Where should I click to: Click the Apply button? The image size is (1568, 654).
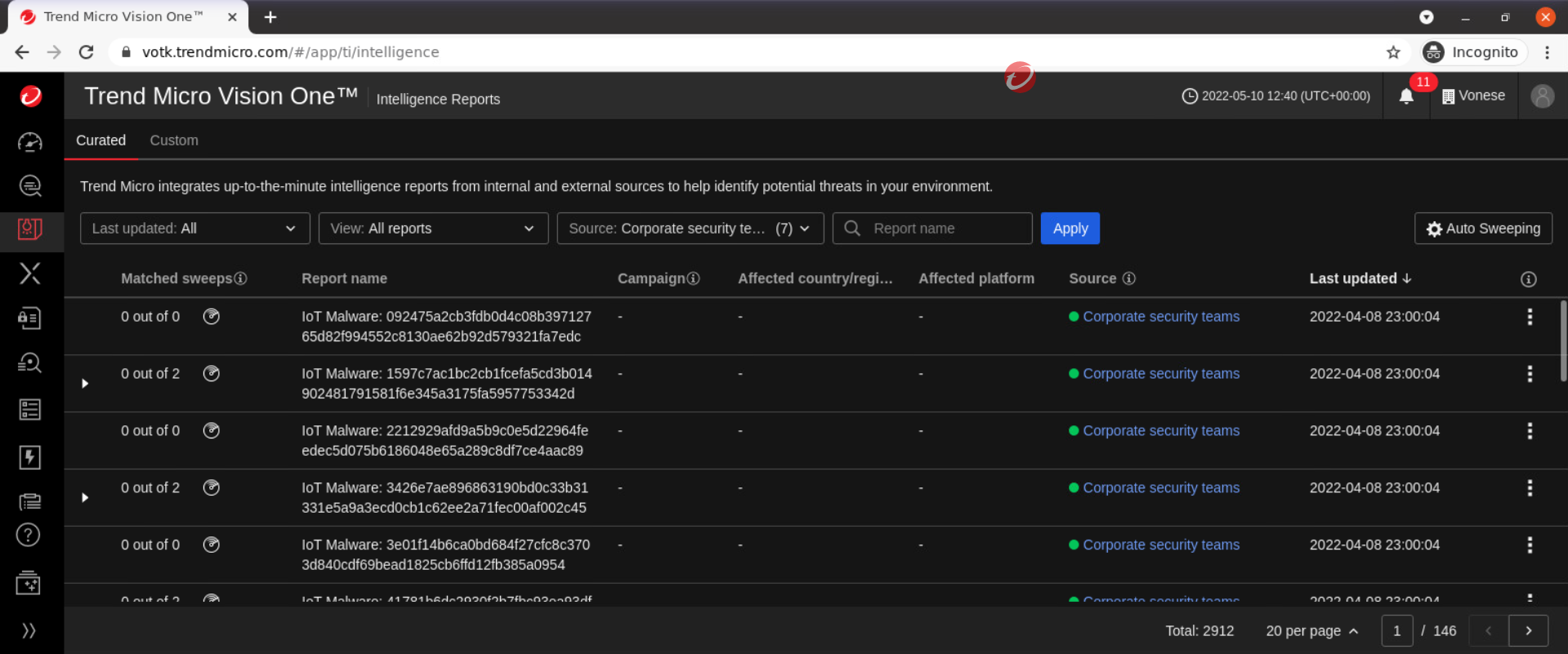[1070, 229]
